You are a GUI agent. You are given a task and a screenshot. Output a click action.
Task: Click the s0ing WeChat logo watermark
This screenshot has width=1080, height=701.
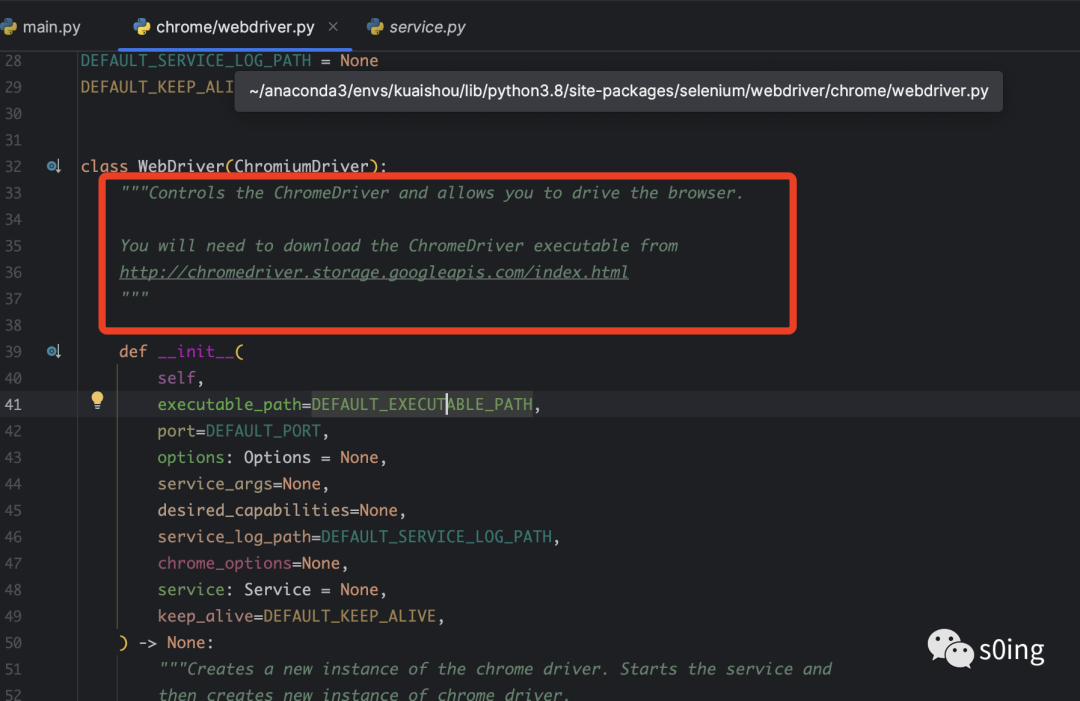[950, 649]
